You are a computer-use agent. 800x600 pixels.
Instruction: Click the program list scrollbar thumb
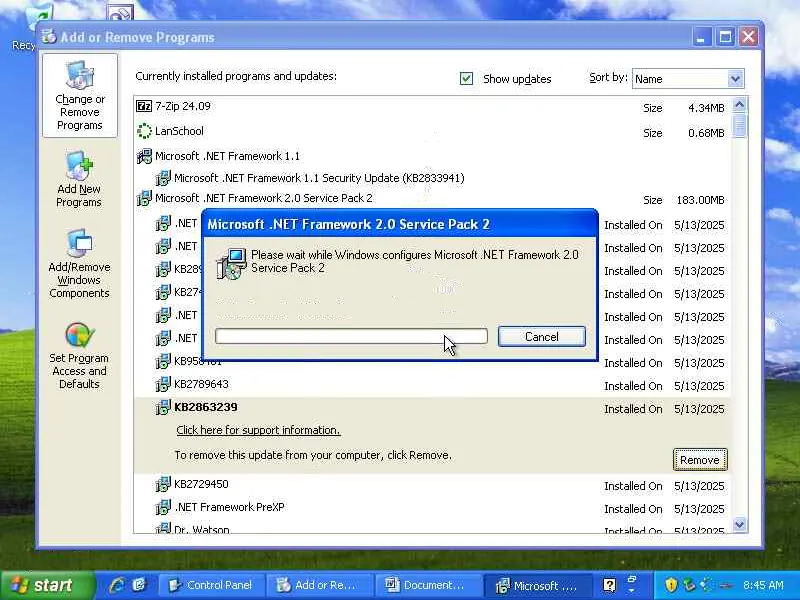pos(739,126)
